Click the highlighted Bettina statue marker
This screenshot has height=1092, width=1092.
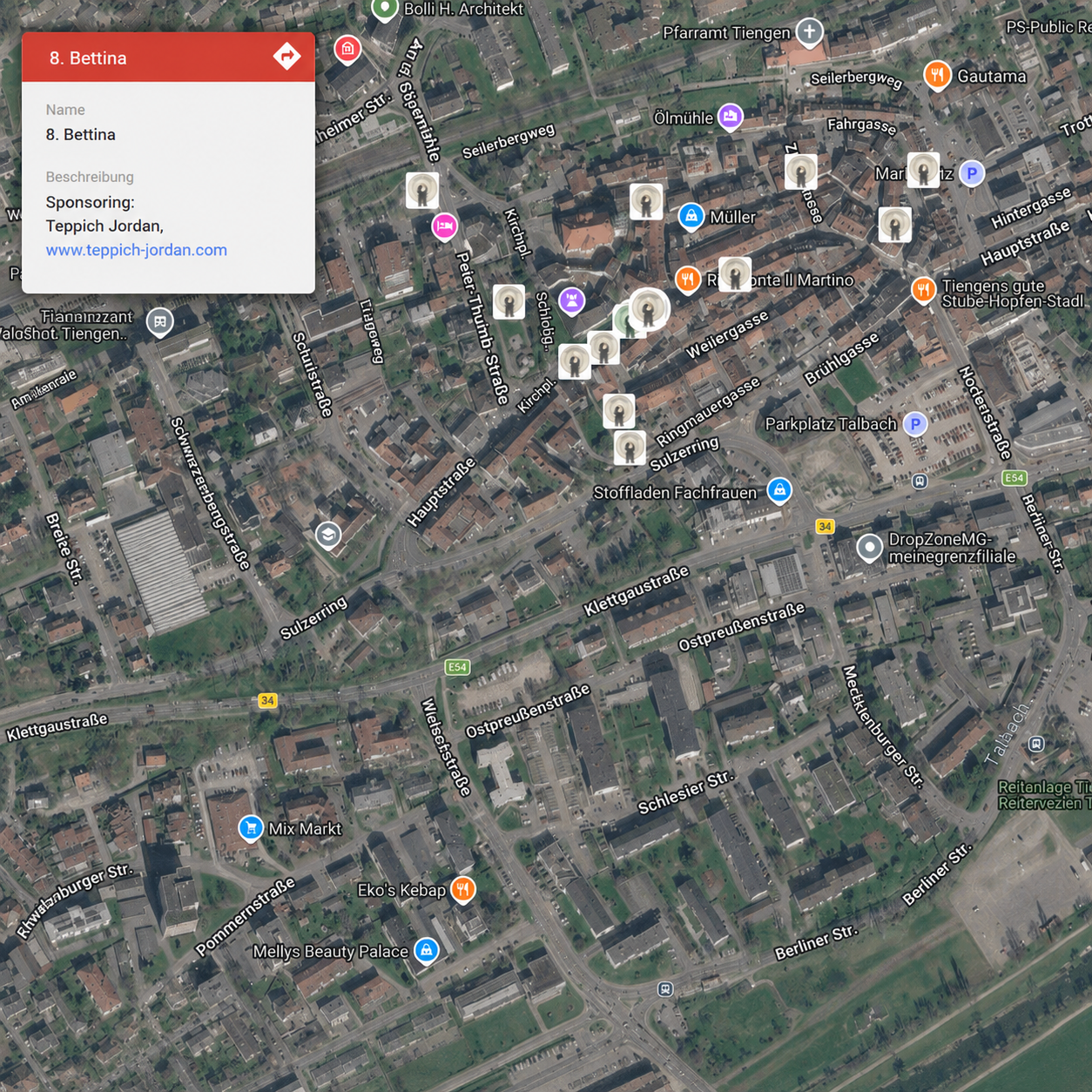[647, 309]
